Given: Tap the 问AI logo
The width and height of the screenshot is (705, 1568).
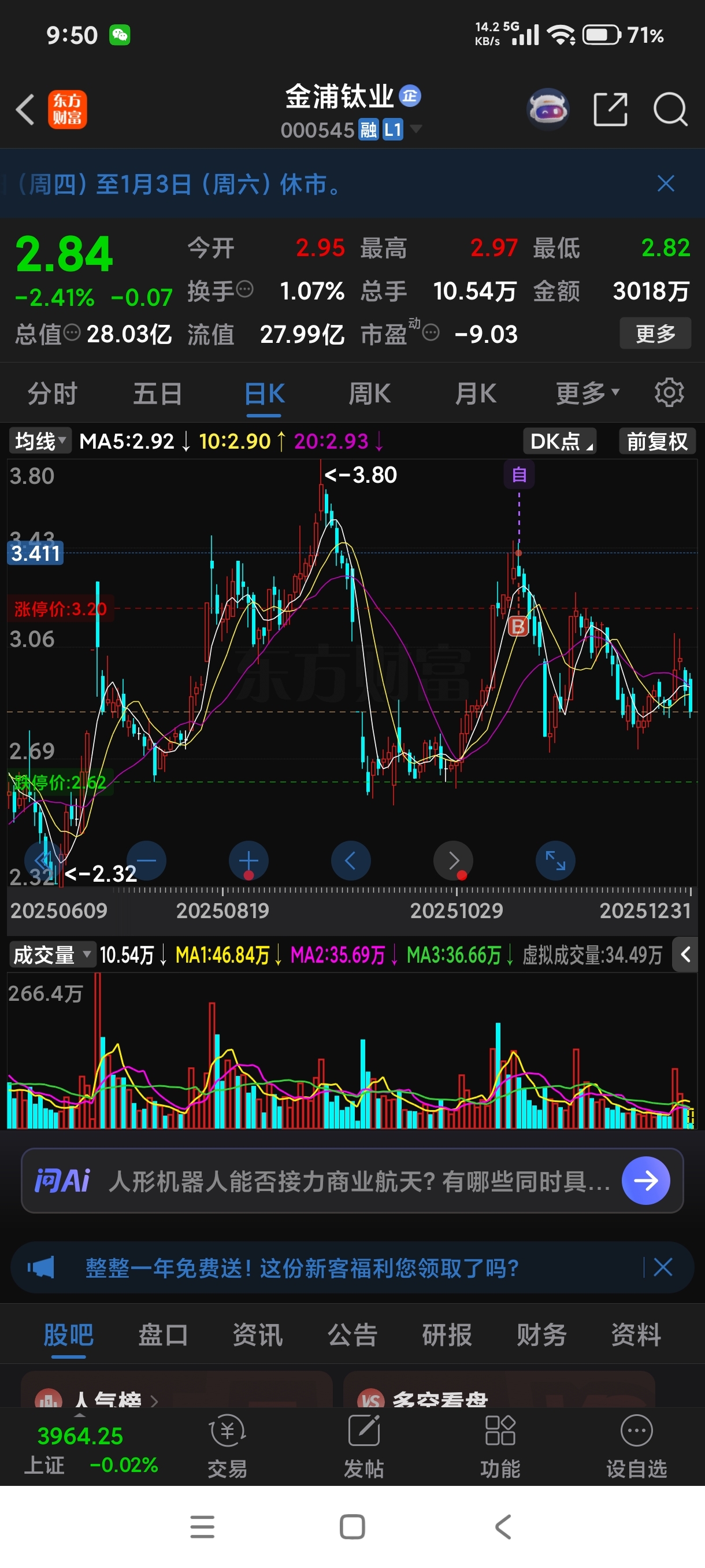Looking at the screenshot, I should coord(62,1181).
